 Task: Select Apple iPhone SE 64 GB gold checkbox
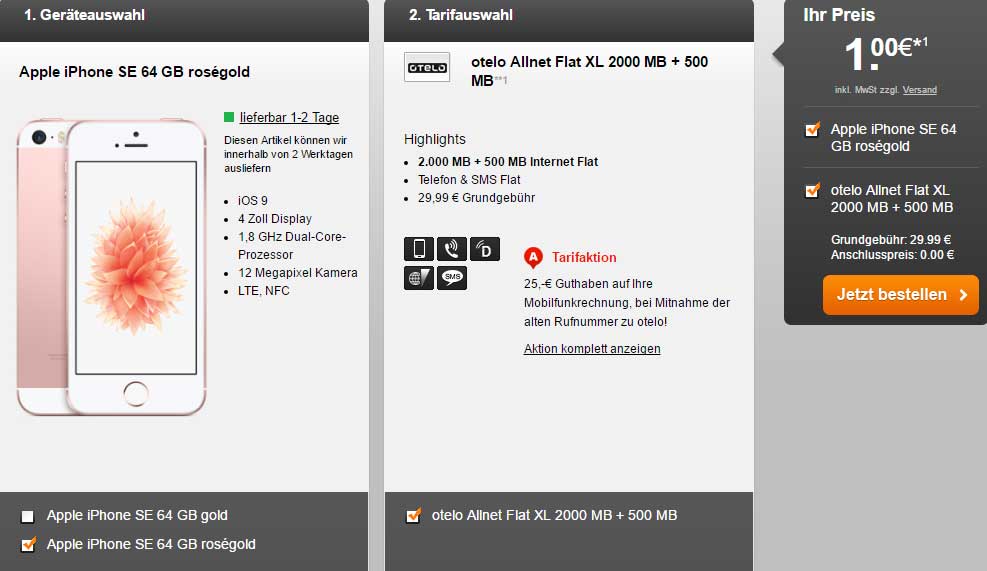click(28, 516)
